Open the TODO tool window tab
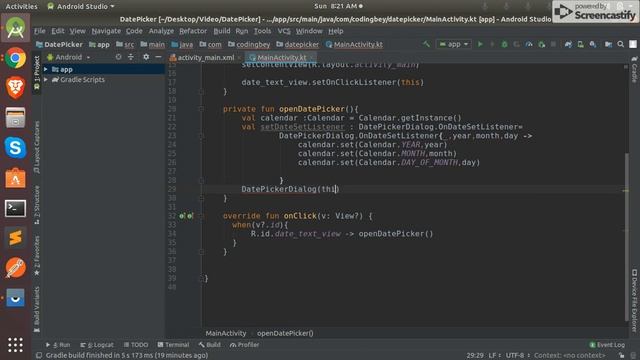The height and width of the screenshot is (360, 640). click(x=136, y=345)
